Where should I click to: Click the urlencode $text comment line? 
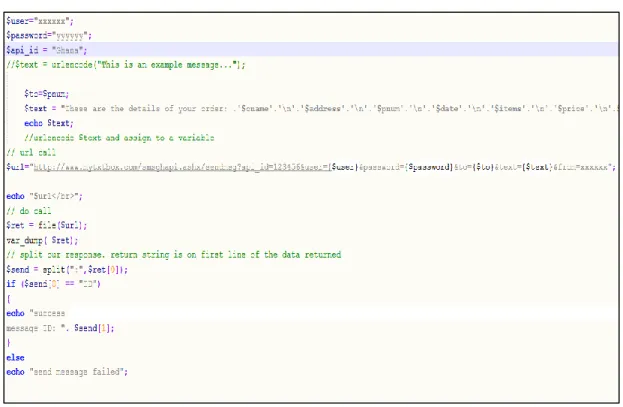(x=119, y=138)
